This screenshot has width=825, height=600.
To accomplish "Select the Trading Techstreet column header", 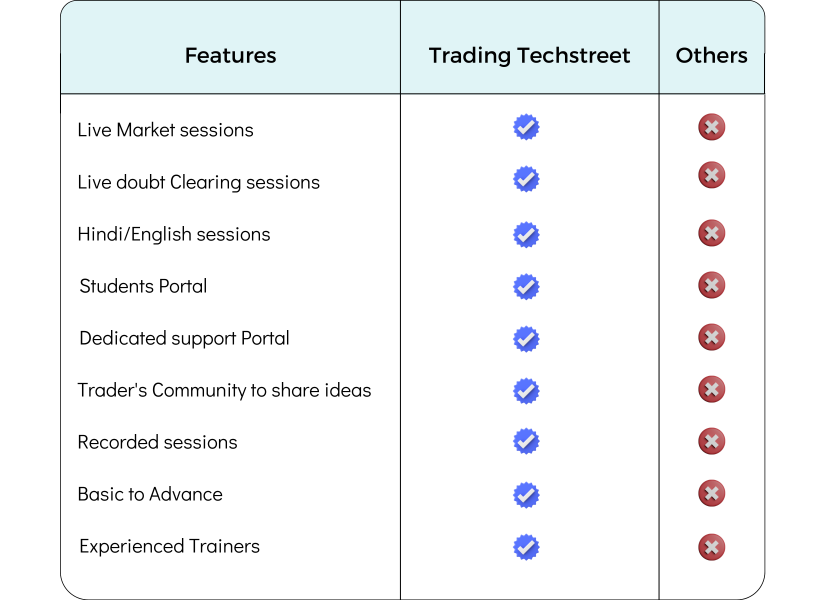I will tap(529, 56).
